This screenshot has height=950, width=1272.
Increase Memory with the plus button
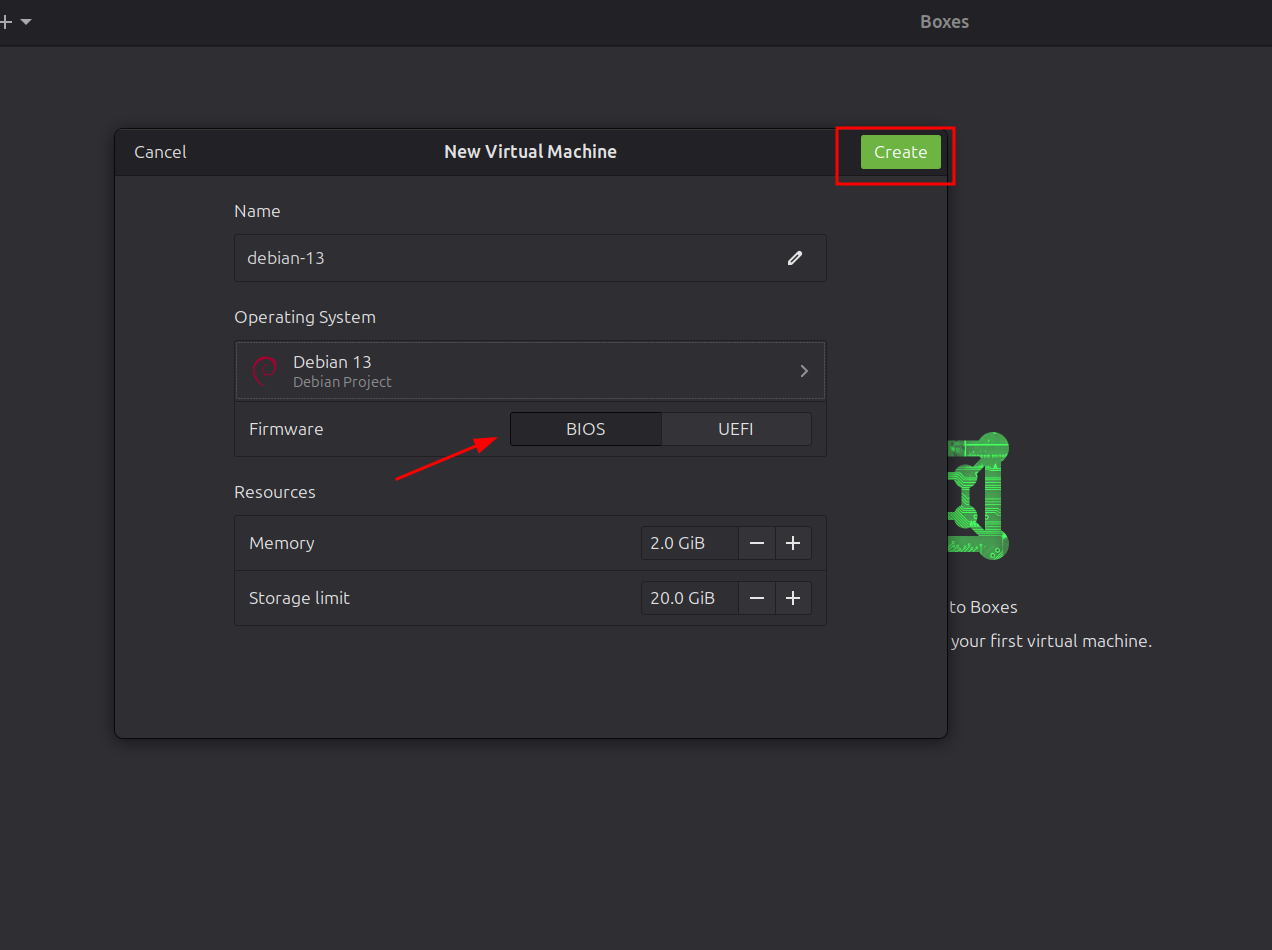793,543
